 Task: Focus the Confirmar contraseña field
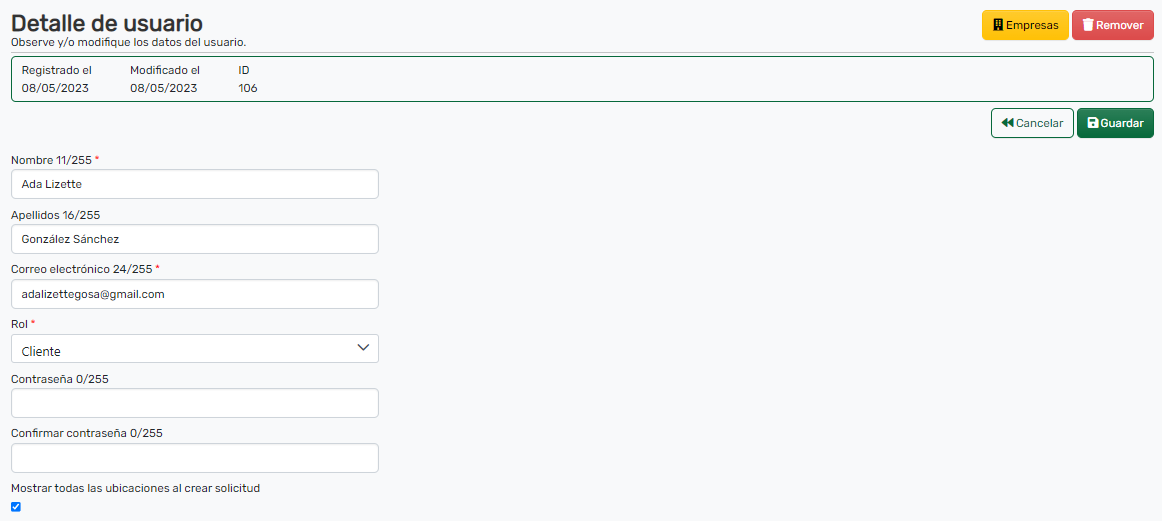click(195, 458)
